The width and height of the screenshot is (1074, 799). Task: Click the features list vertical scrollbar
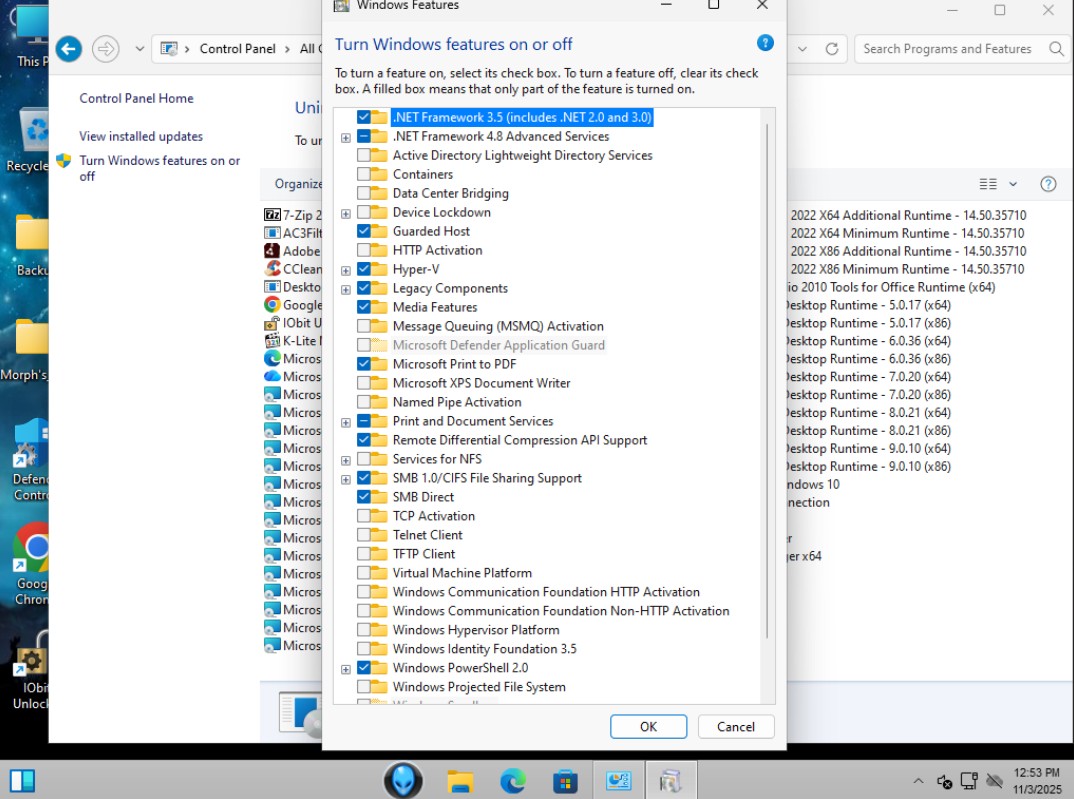click(767, 381)
